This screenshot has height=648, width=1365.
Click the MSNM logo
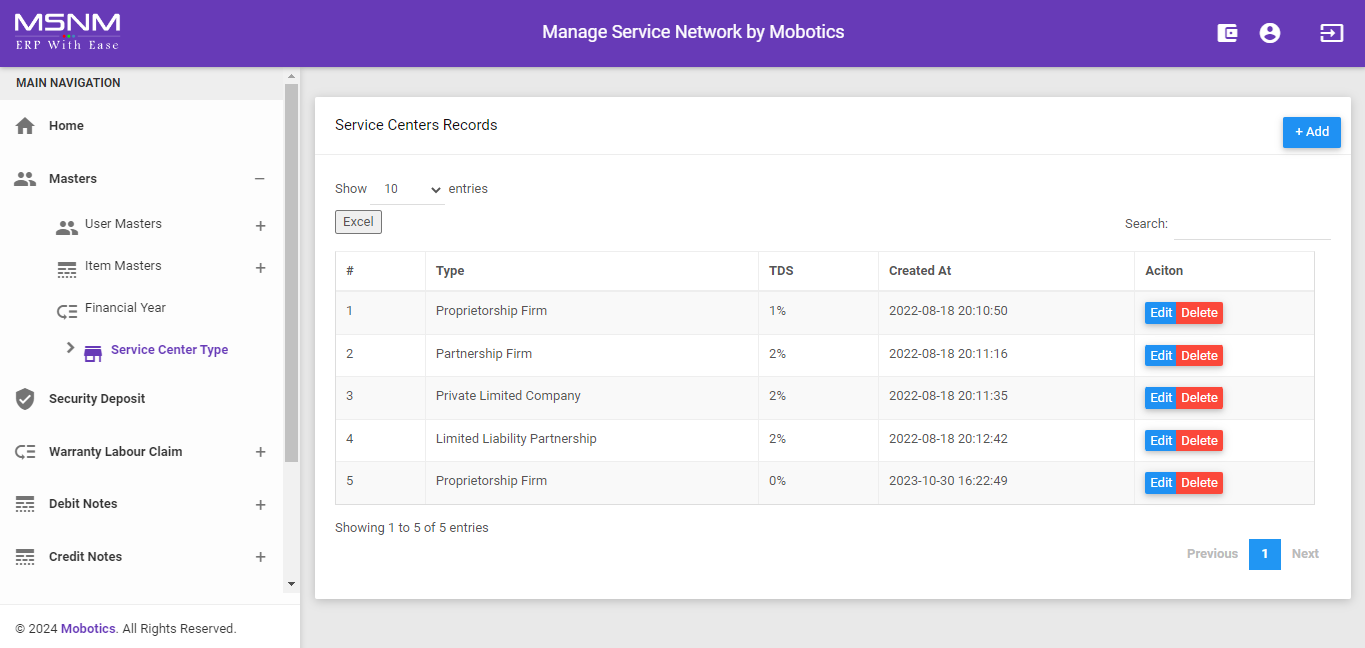[67, 32]
